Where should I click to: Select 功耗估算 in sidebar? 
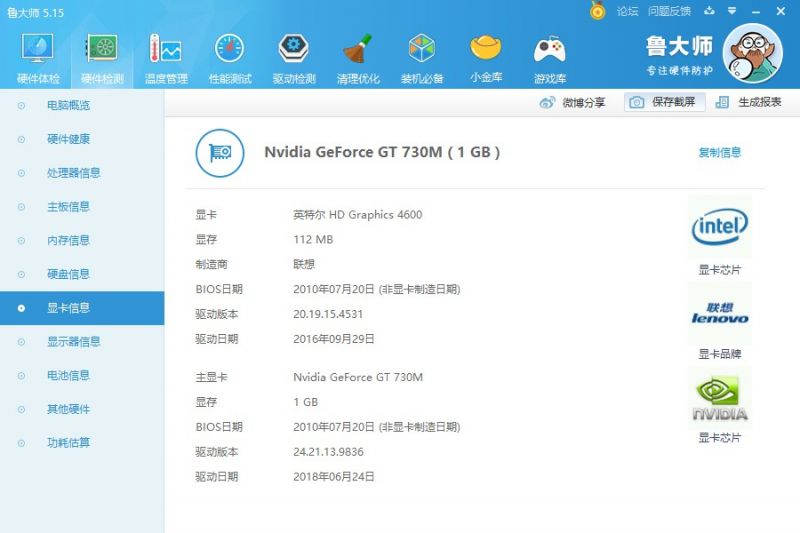point(82,443)
